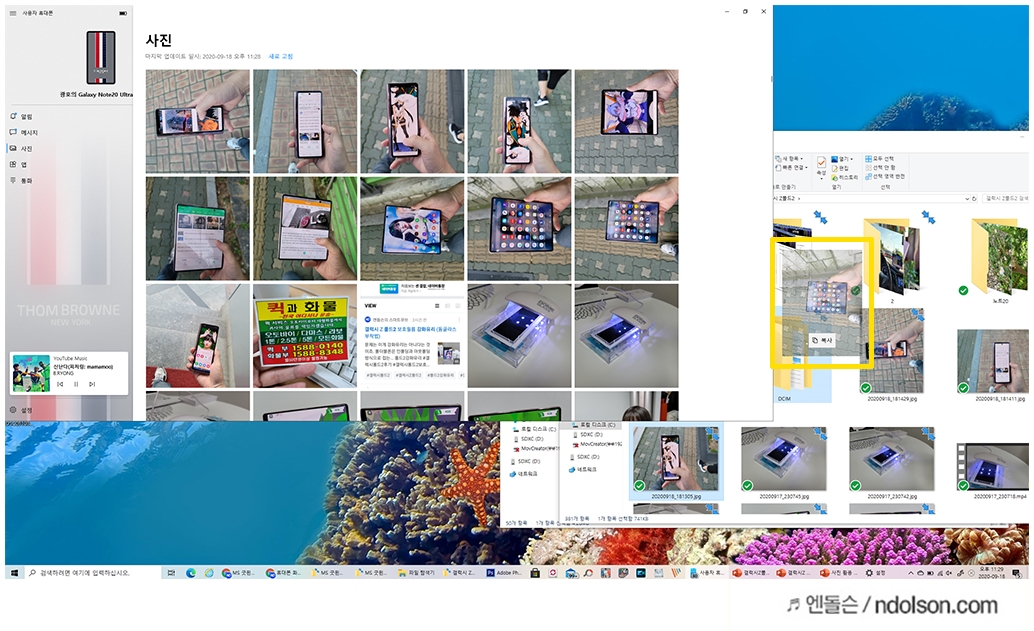This screenshot has height=631, width=1034.
Task: Click the Explorer address bar refresh icon
Action: pos(975,198)
